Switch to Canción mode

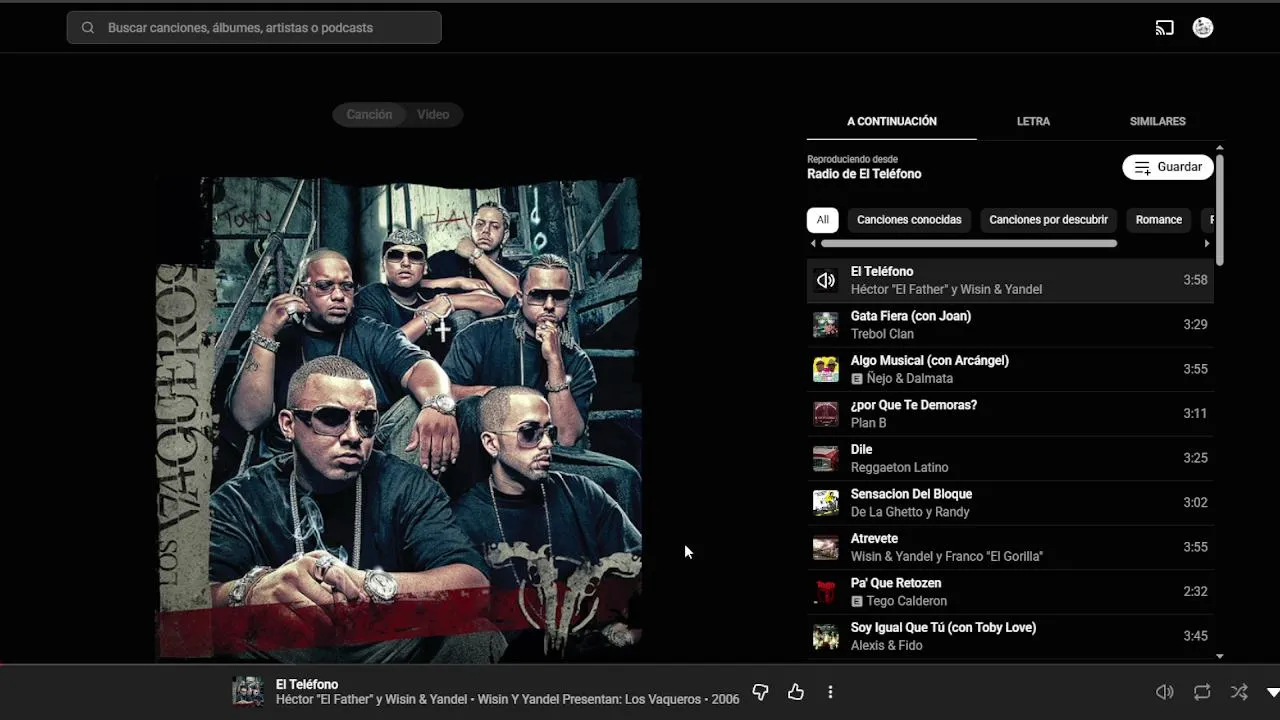[x=369, y=115]
